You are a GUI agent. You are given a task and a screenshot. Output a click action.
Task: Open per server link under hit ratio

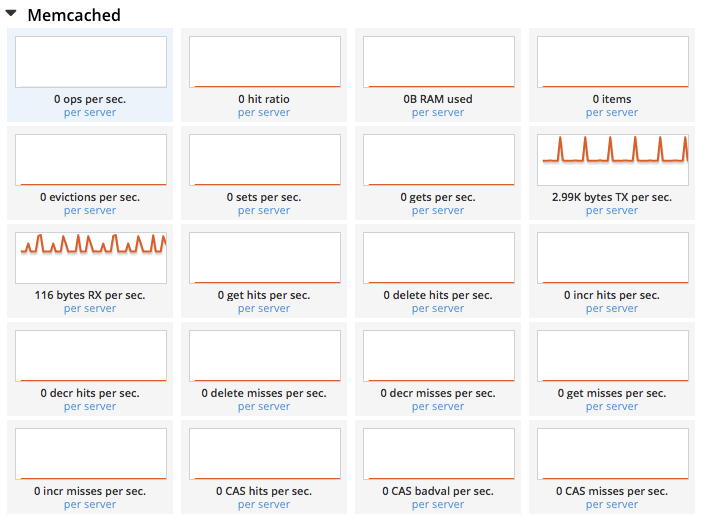pyautogui.click(x=264, y=113)
